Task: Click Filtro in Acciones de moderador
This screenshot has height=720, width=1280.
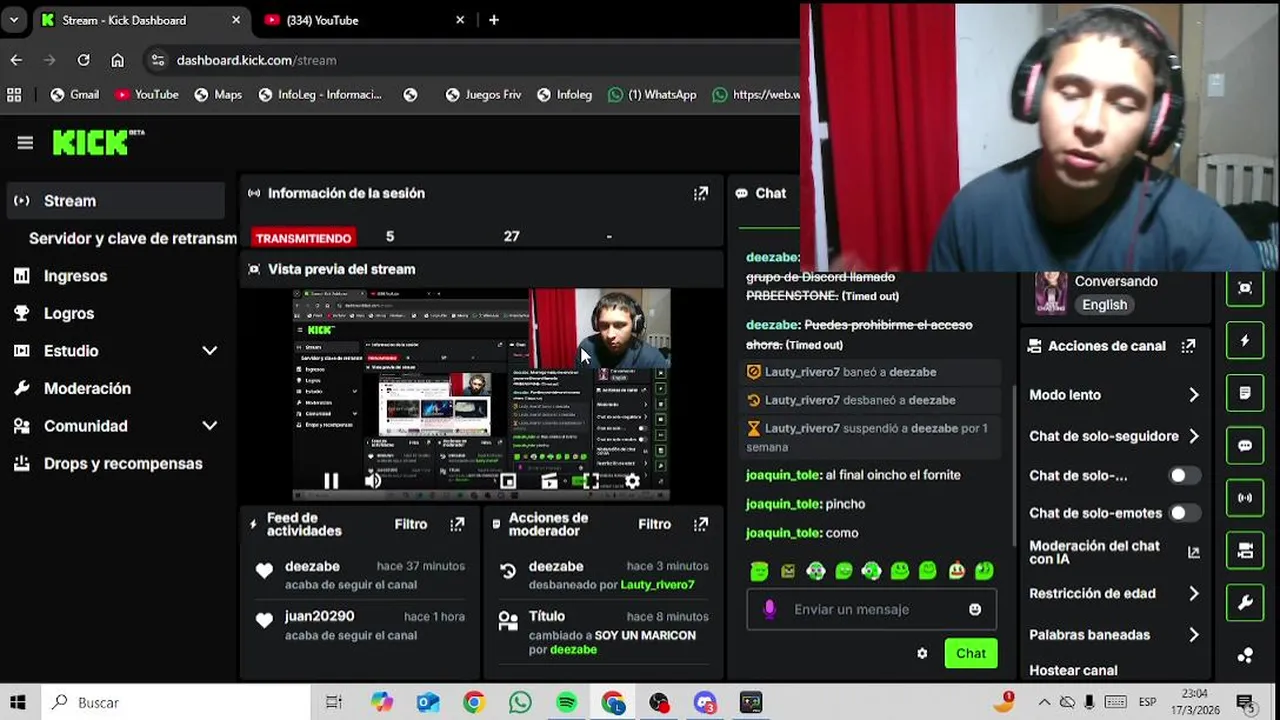Action: pos(655,524)
